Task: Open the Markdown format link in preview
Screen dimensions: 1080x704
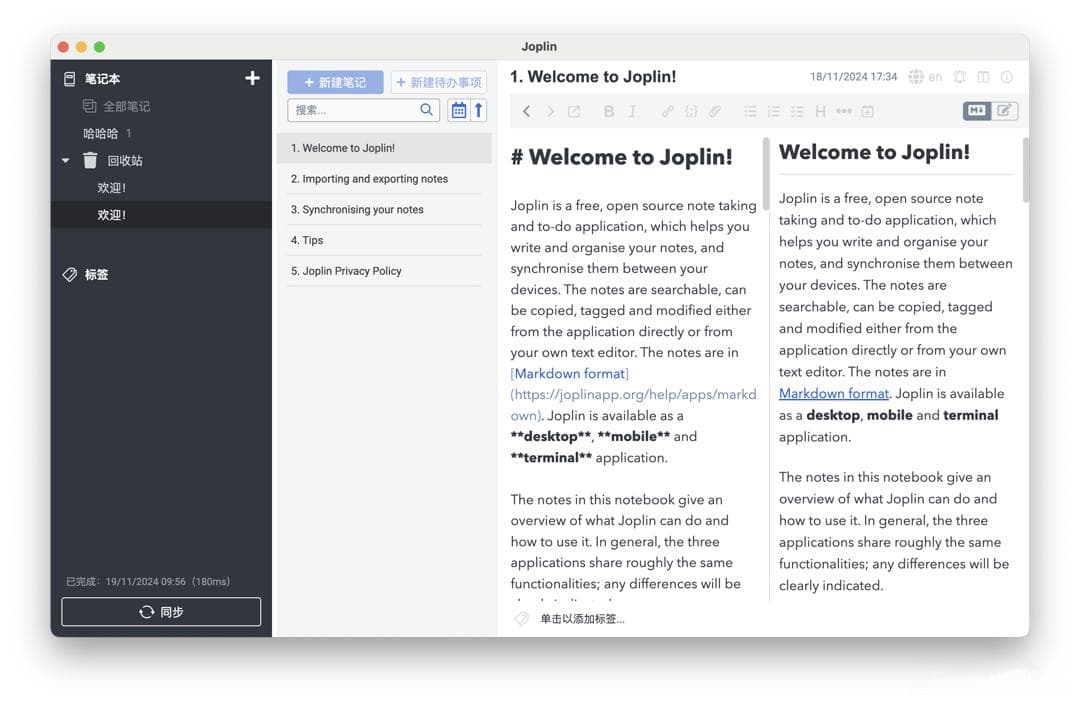Action: (833, 393)
